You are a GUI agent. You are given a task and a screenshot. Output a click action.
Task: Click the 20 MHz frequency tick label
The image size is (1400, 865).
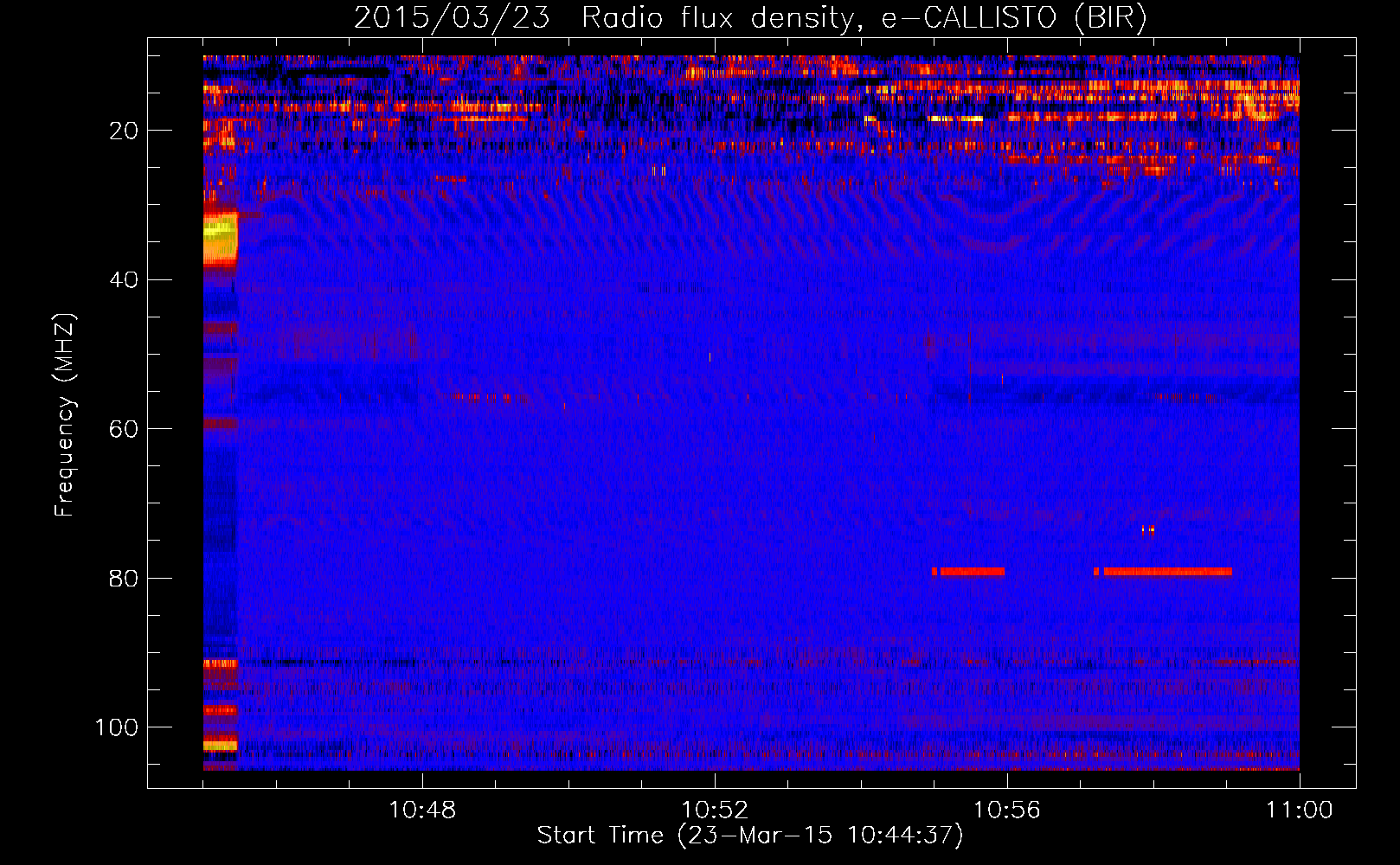[x=124, y=131]
